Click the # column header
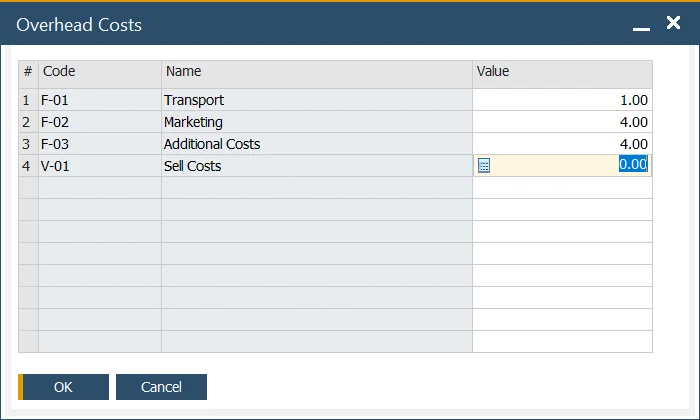Image resolution: width=700 pixels, height=420 pixels. pyautogui.click(x=28, y=72)
